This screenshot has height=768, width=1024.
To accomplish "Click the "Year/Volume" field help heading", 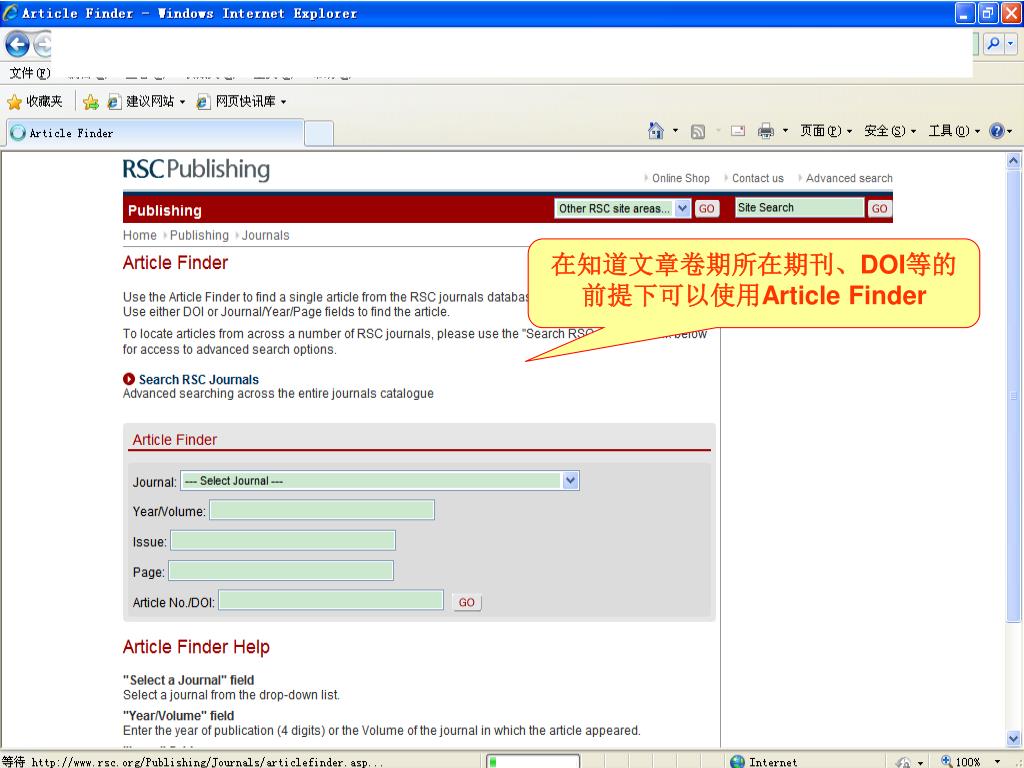I will pyautogui.click(x=178, y=715).
